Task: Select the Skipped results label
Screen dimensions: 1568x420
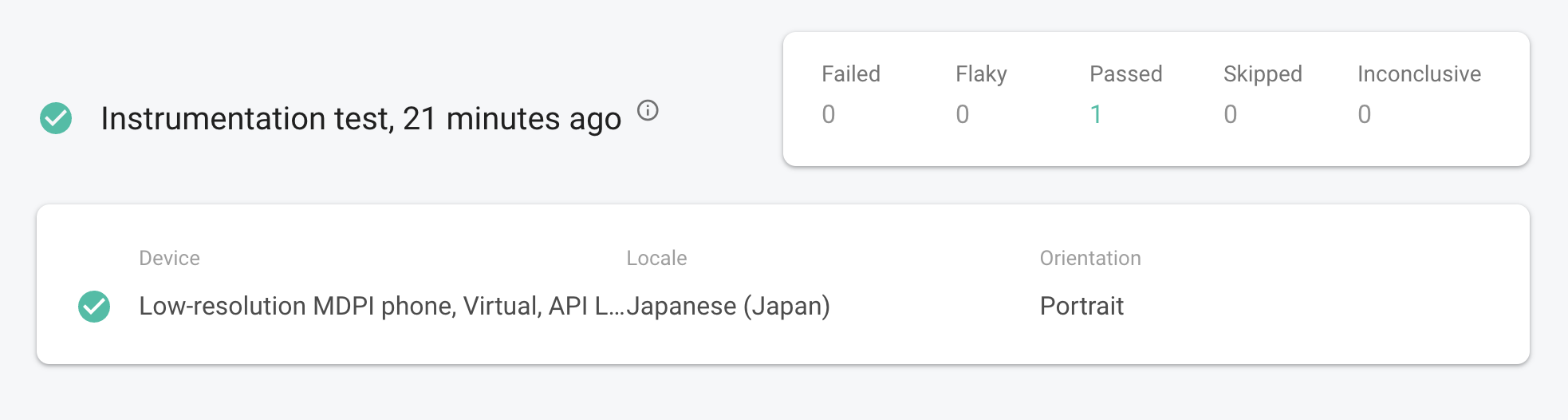Action: (x=1263, y=74)
